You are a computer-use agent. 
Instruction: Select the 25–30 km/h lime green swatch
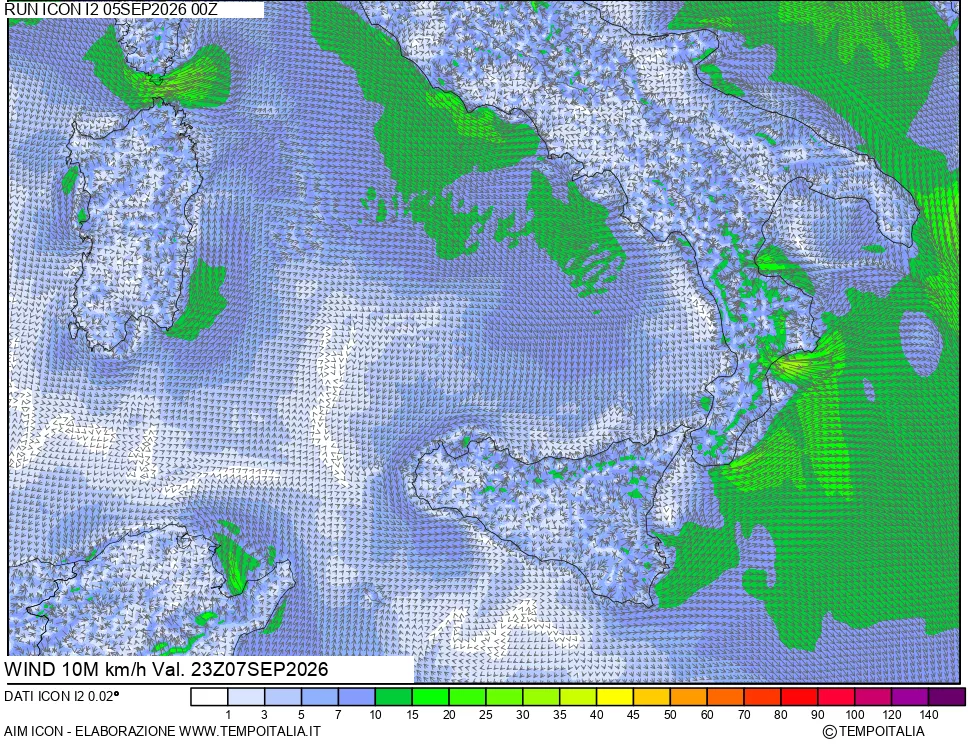click(504, 697)
